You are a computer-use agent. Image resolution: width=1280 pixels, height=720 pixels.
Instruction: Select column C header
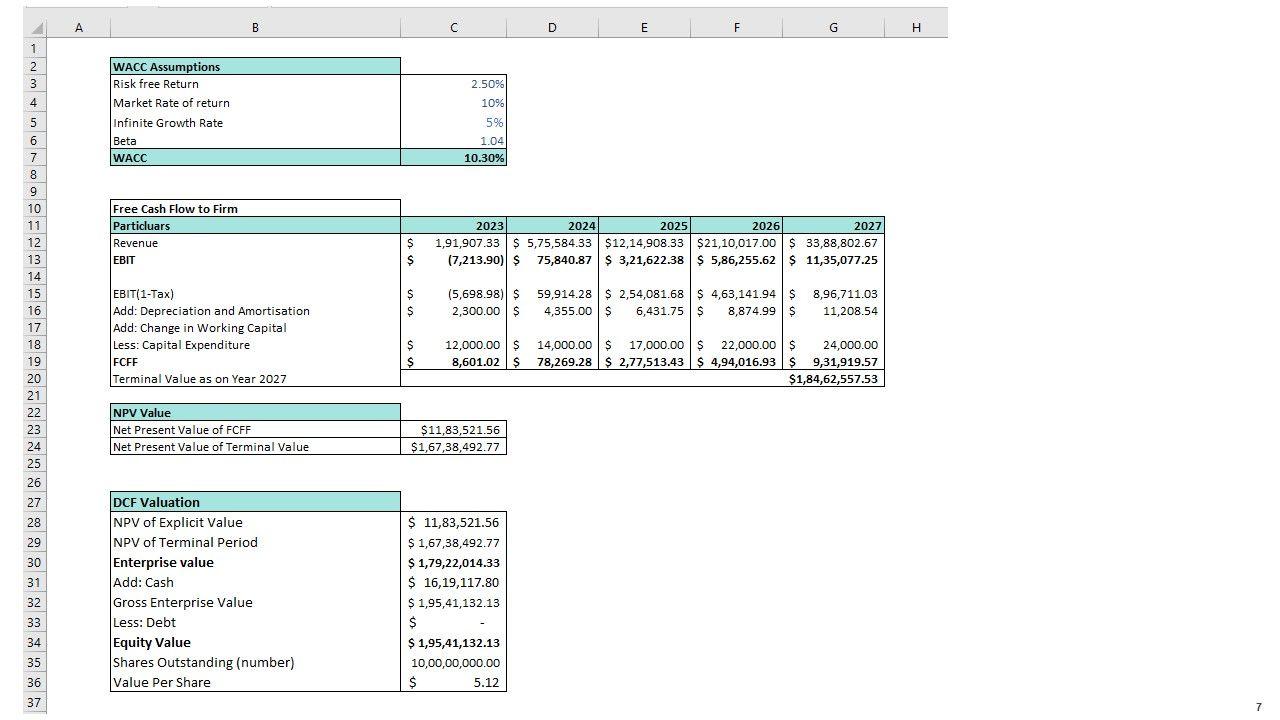453,28
